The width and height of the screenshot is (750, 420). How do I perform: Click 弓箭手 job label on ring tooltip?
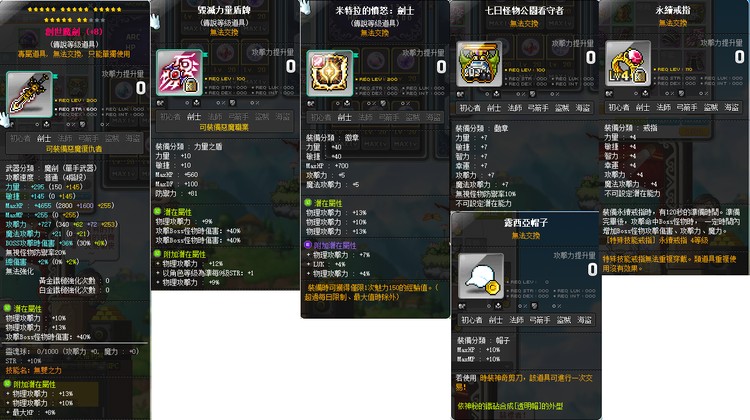(x=686, y=108)
